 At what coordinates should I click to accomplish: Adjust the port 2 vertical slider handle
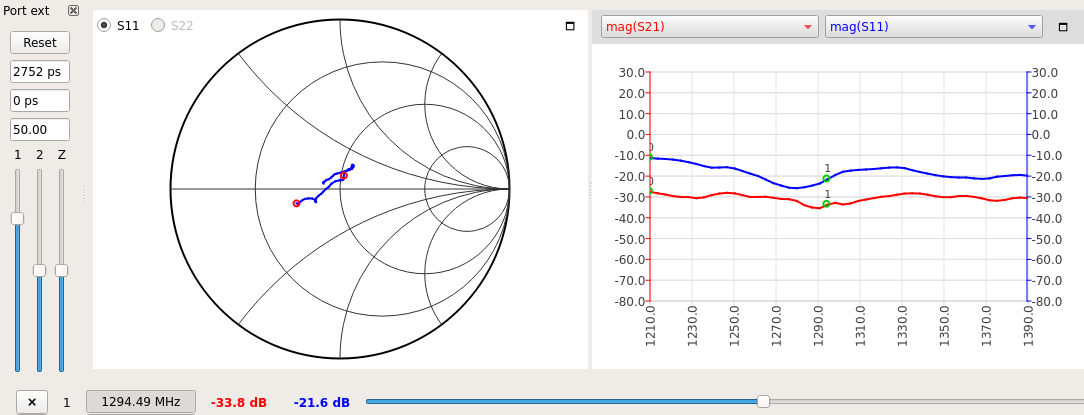coord(39,270)
